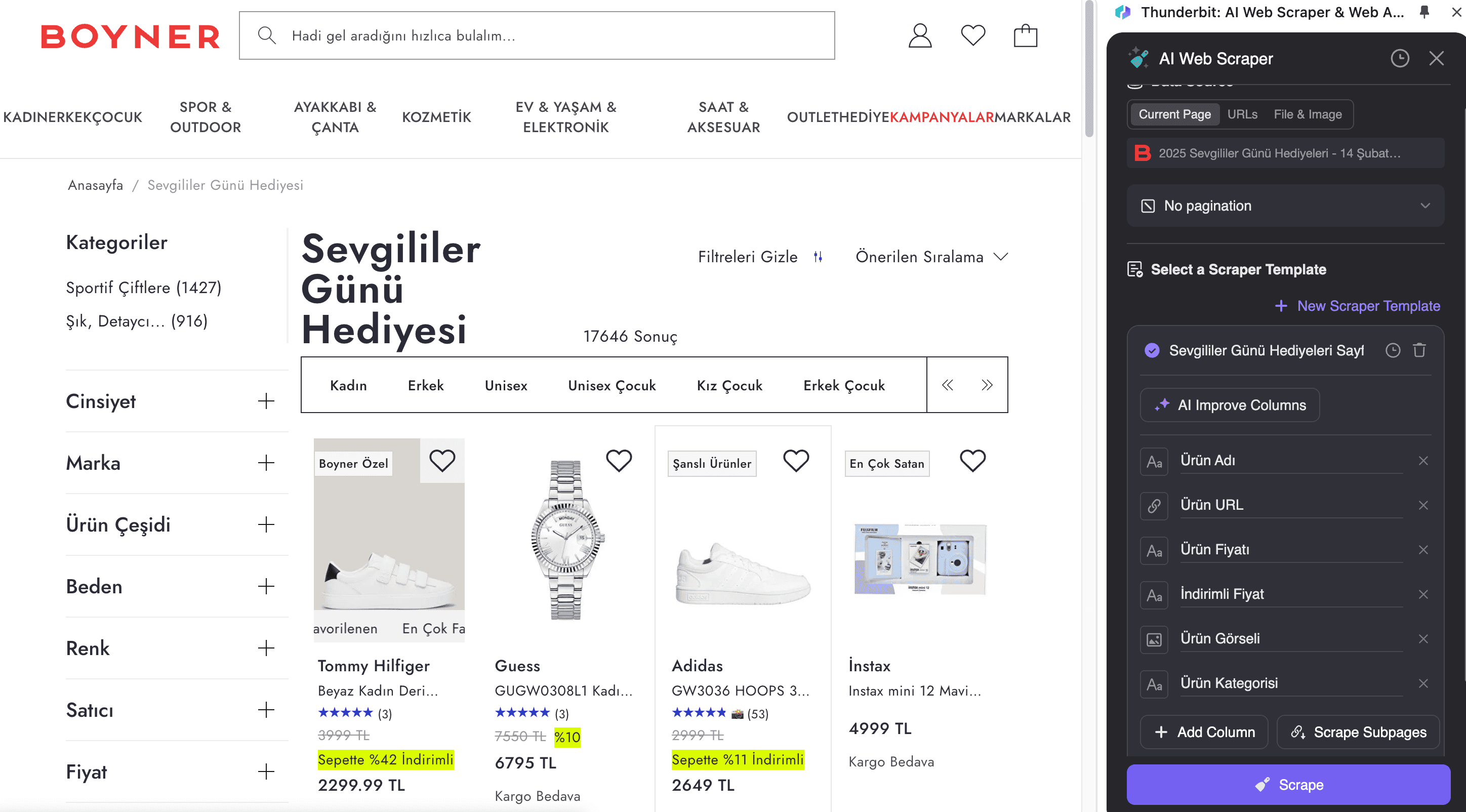This screenshot has height=812, width=1466.
Task: Remove the Ürün Görseli column
Action: [1423, 639]
